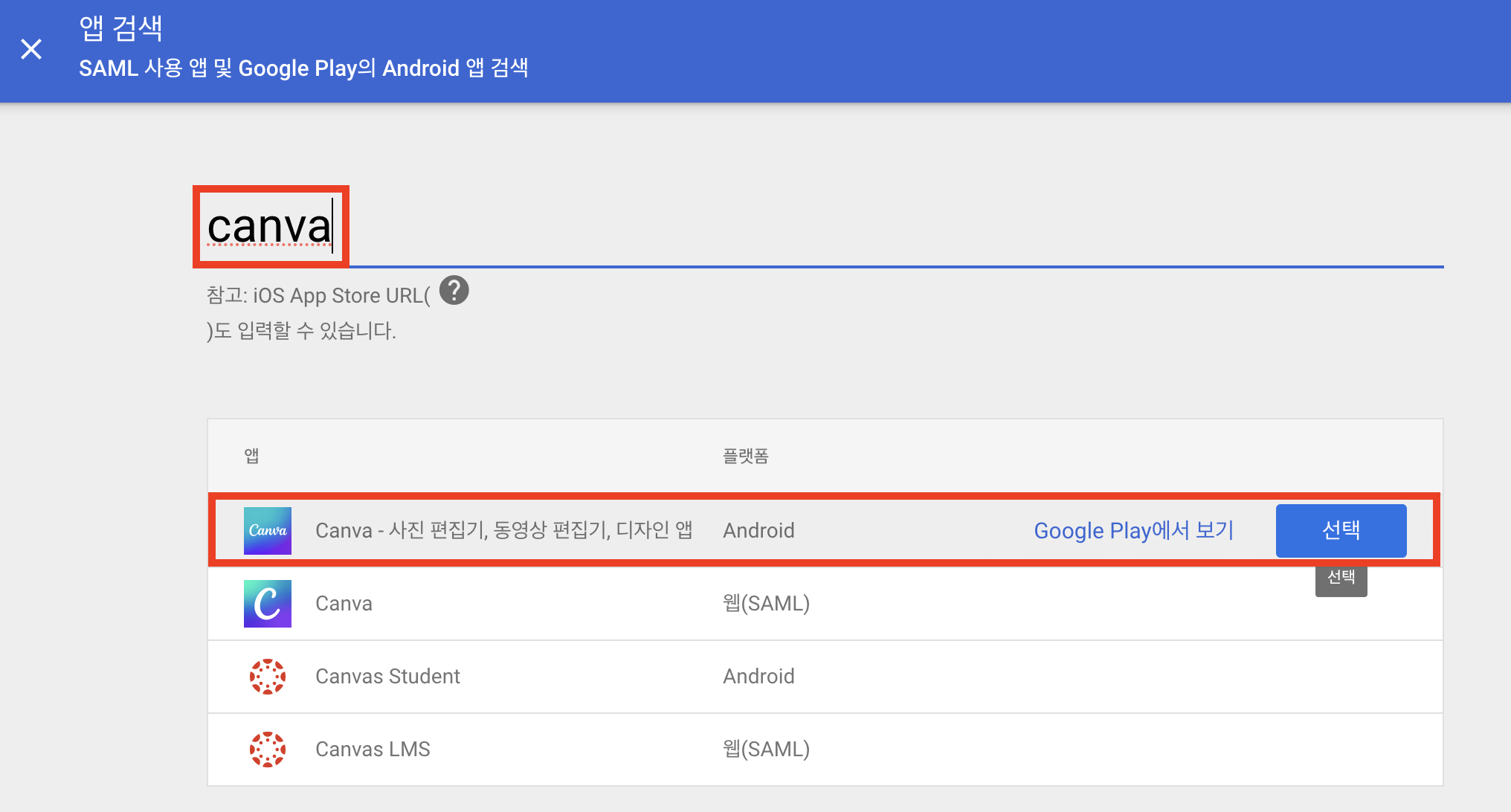The width and height of the screenshot is (1511, 812).
Task: Click the Canva 사진 편집기 app title
Action: pos(503,530)
